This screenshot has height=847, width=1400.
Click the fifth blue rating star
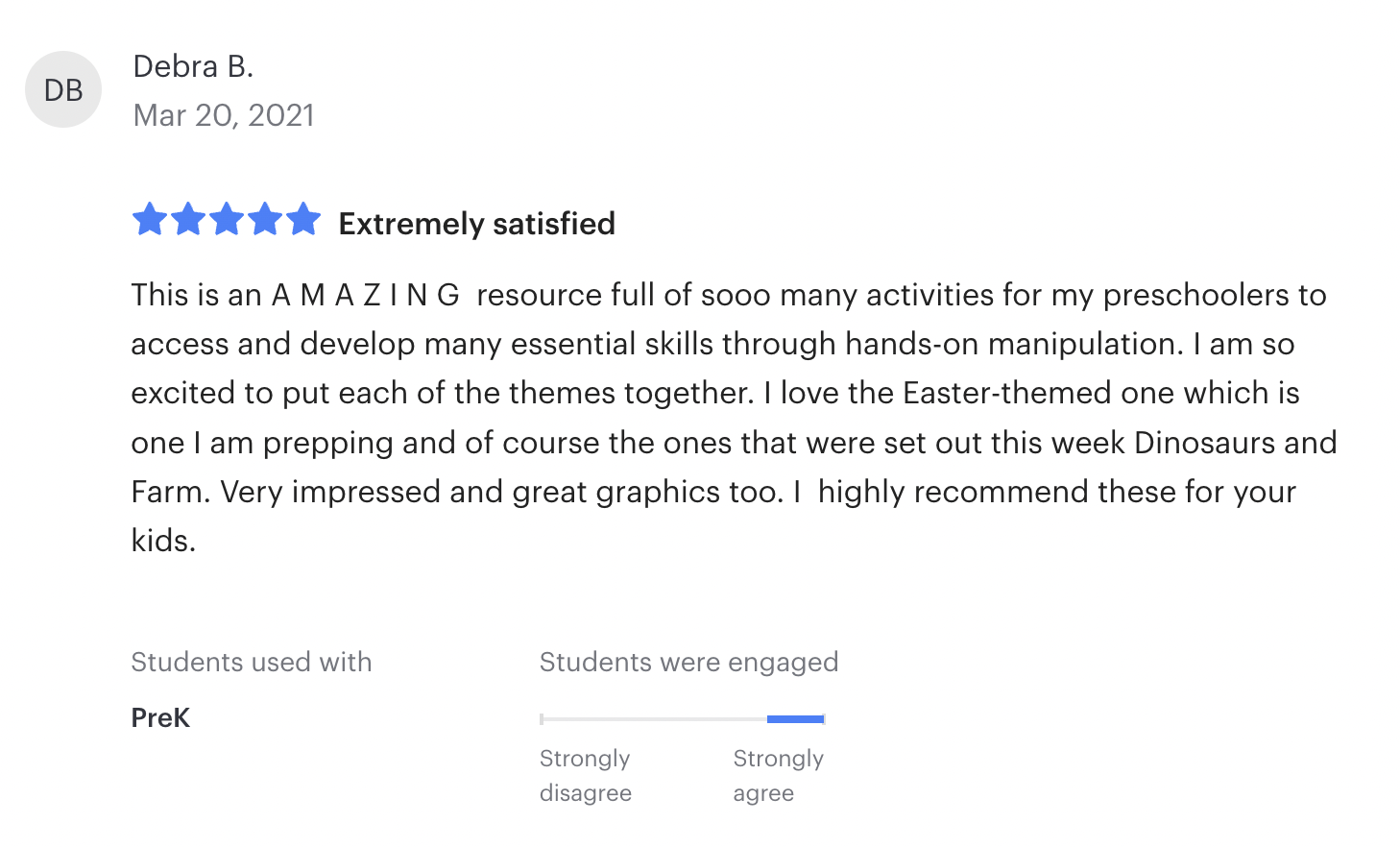303,220
